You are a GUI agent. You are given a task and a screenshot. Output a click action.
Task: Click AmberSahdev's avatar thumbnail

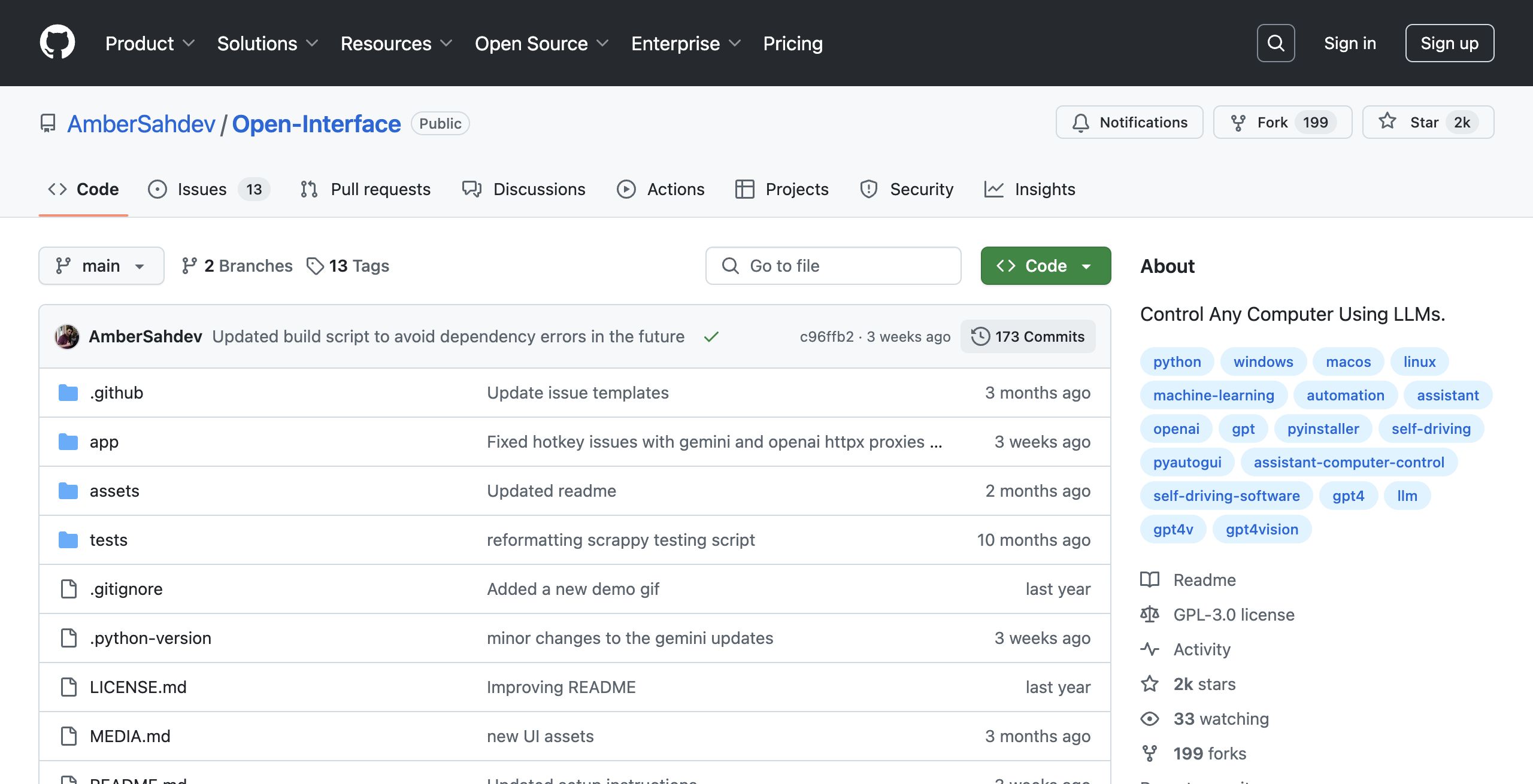click(x=67, y=336)
